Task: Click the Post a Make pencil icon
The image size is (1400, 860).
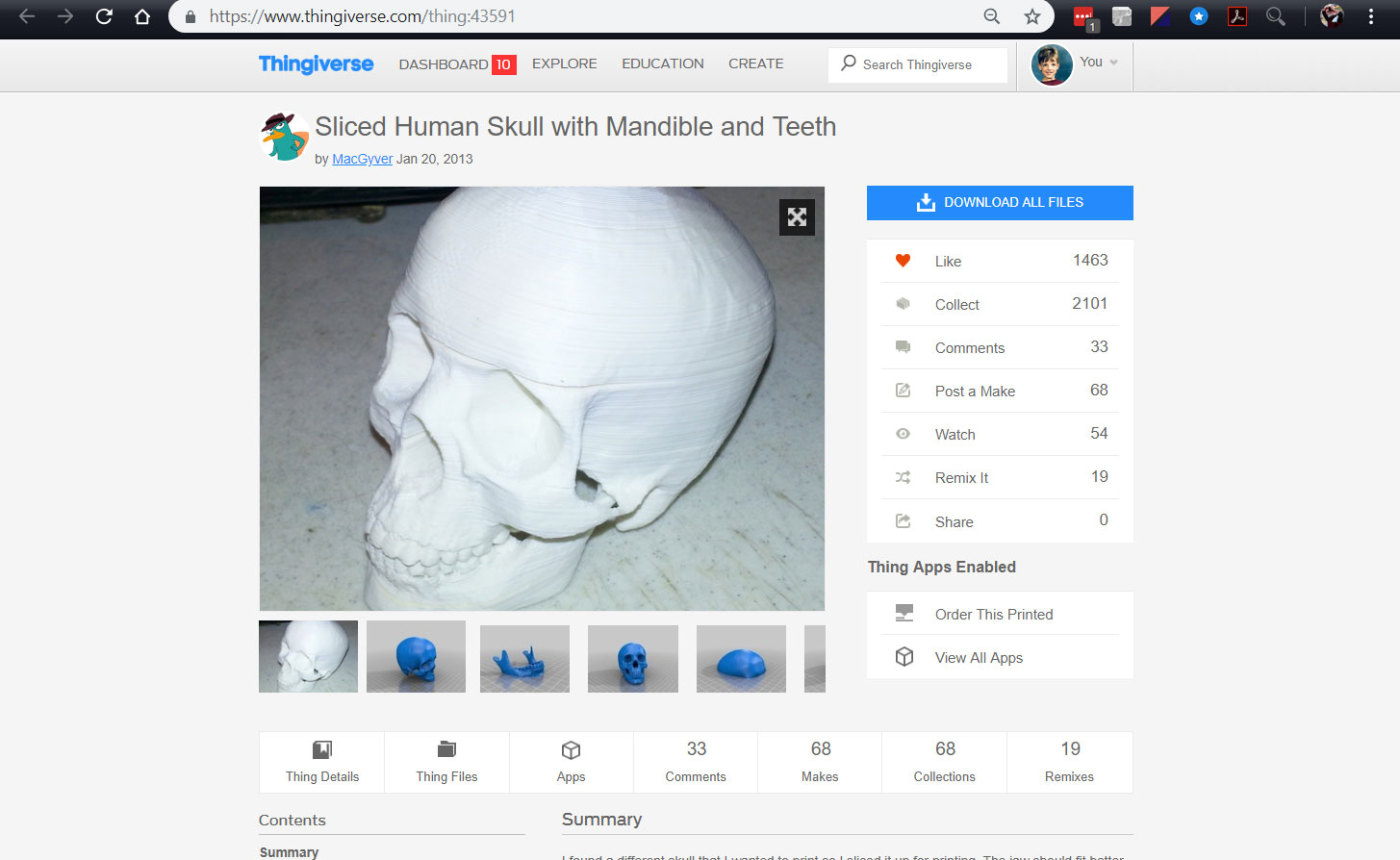Action: 903,391
